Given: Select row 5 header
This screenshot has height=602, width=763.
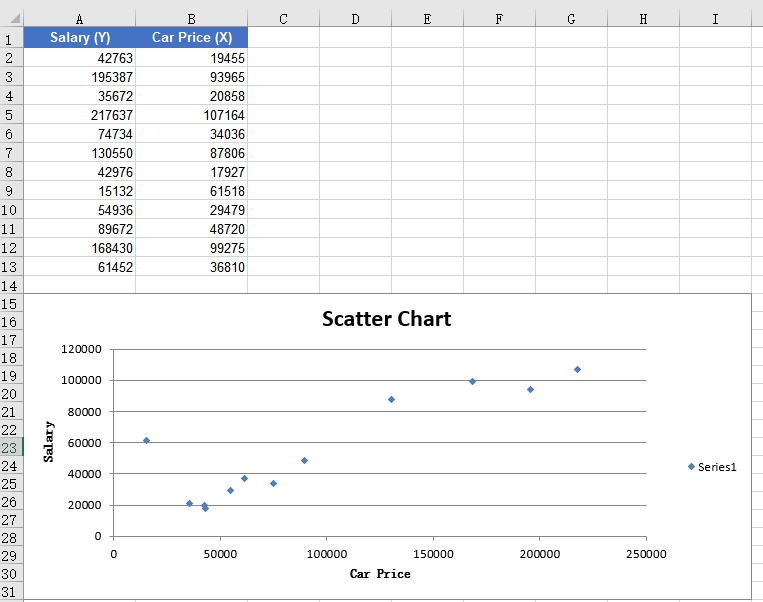Looking at the screenshot, I should [x=11, y=115].
